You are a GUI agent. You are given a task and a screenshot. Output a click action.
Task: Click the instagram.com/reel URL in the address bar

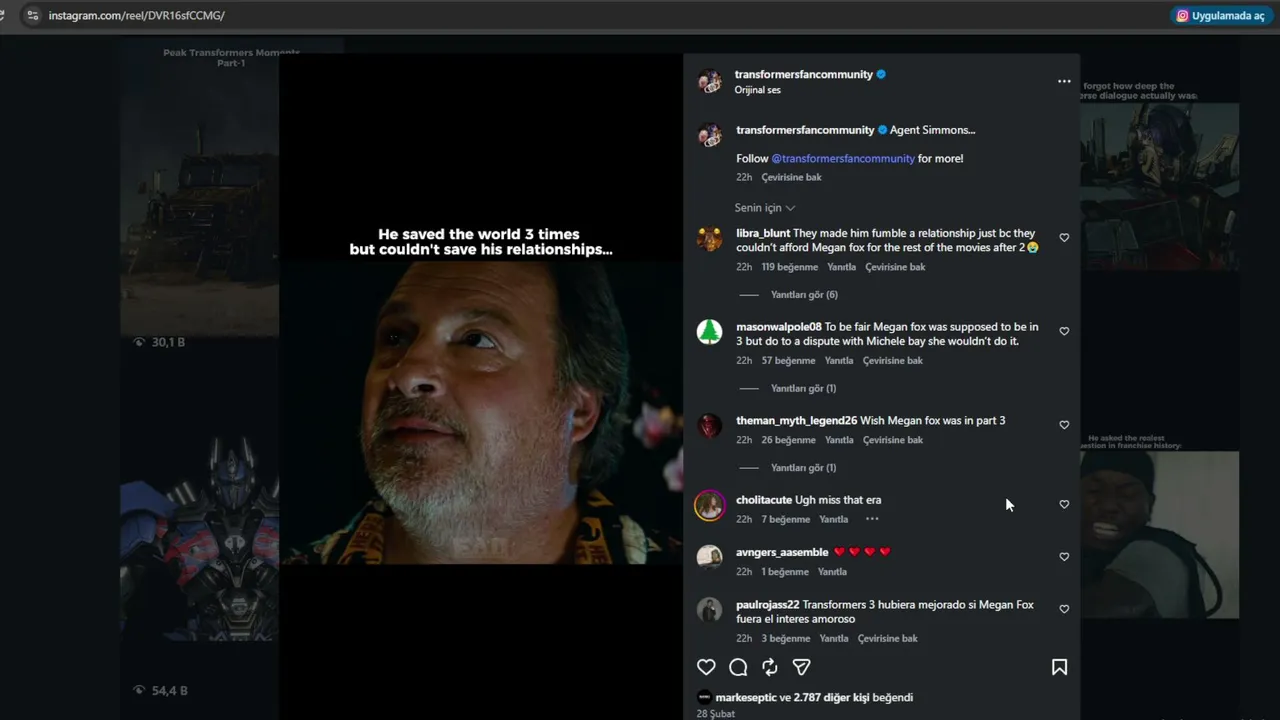(x=136, y=16)
